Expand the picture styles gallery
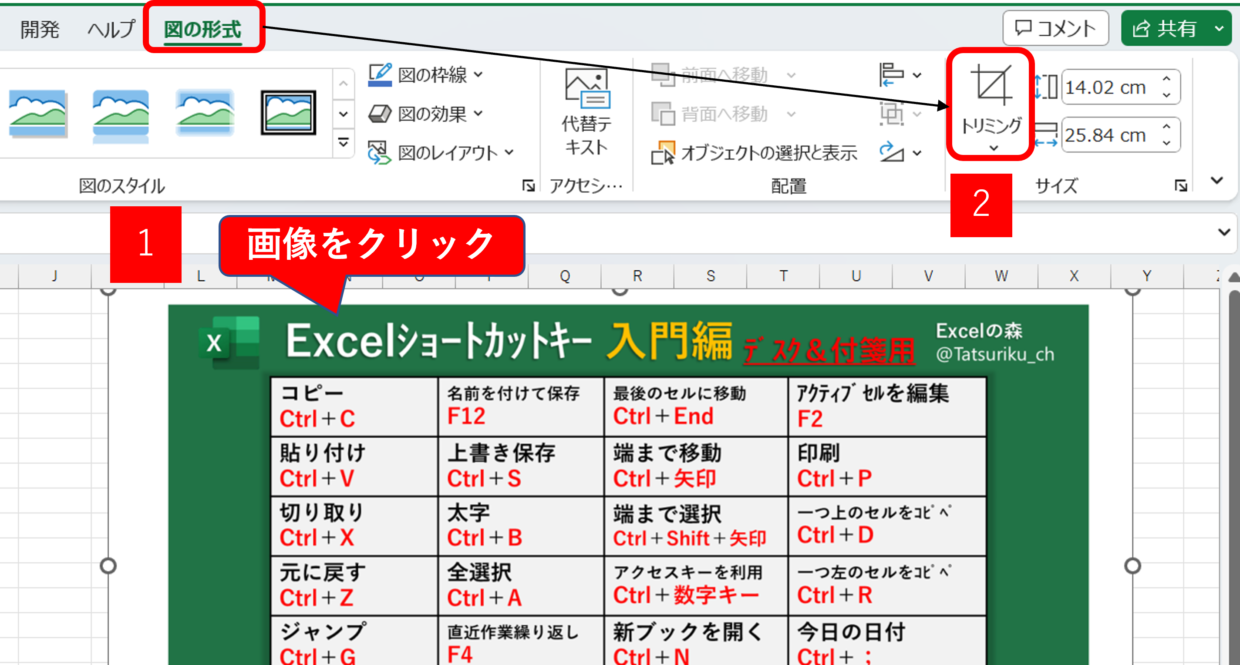The width and height of the screenshot is (1240, 665). [x=343, y=144]
